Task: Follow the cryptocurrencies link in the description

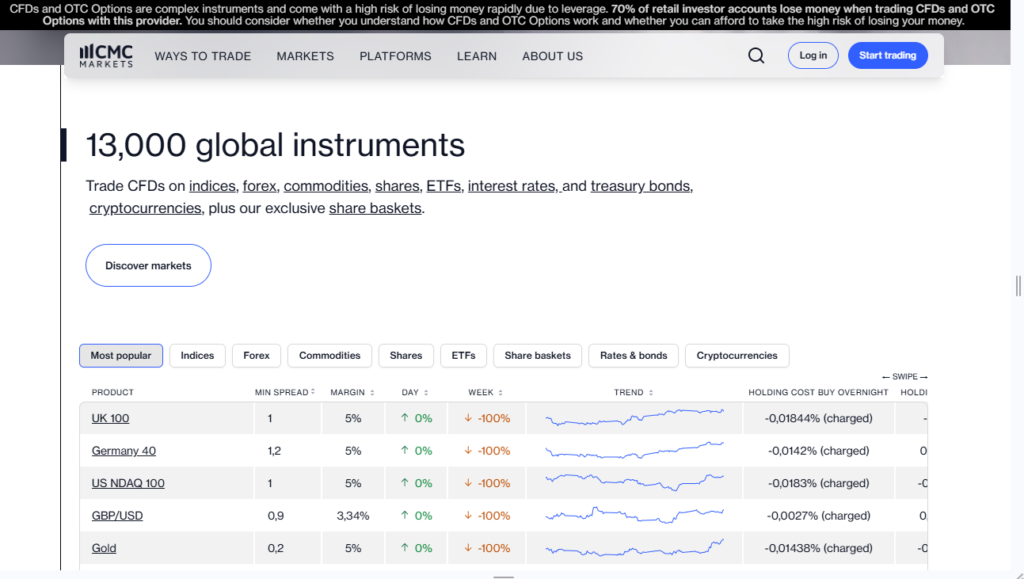Action: pyautogui.click(x=145, y=208)
